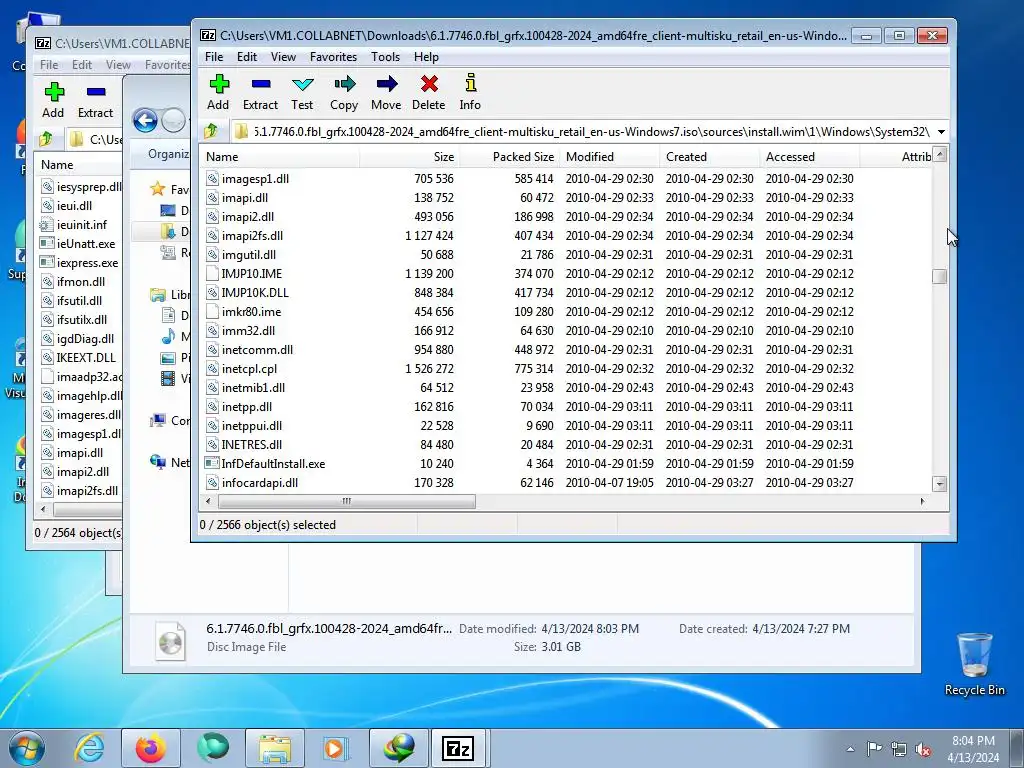Open the Help menu
The image size is (1024, 768).
426,57
